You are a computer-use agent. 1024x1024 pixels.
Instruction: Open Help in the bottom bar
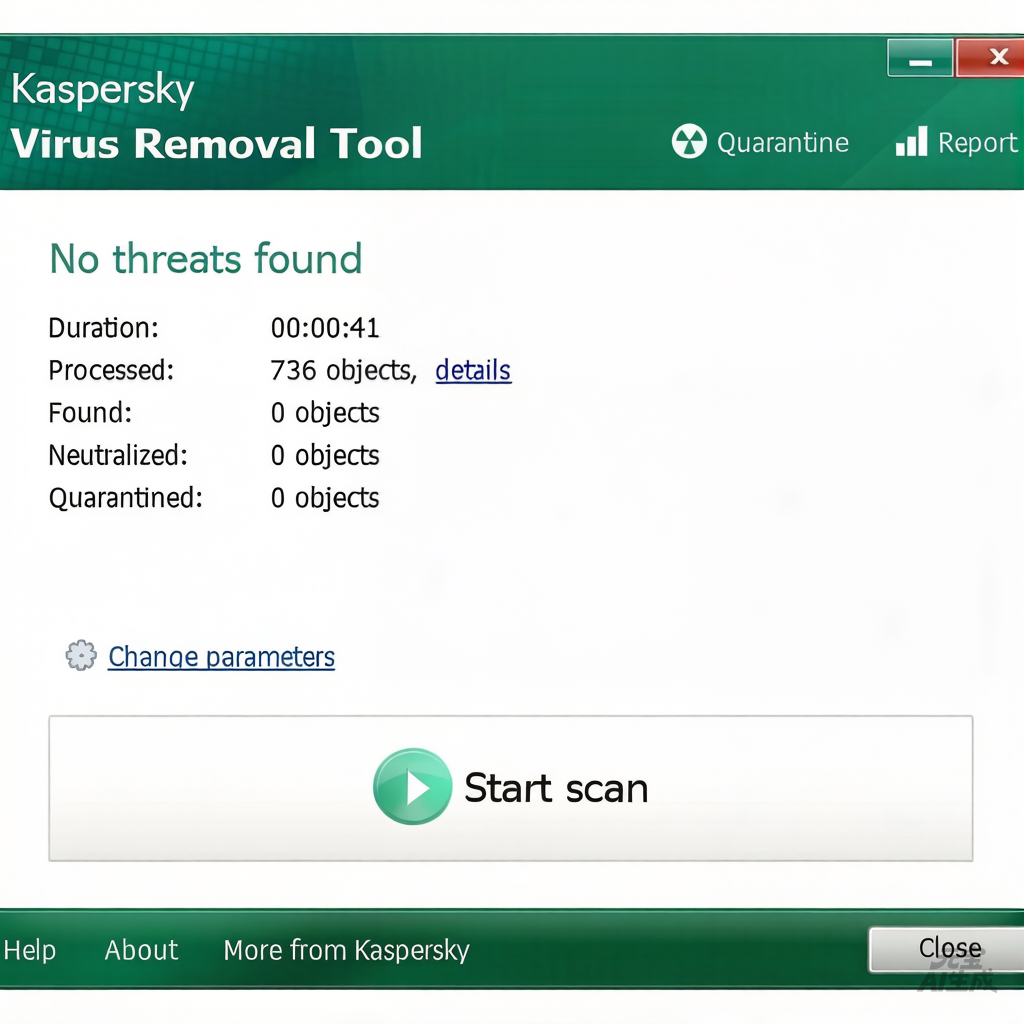pos(29,950)
